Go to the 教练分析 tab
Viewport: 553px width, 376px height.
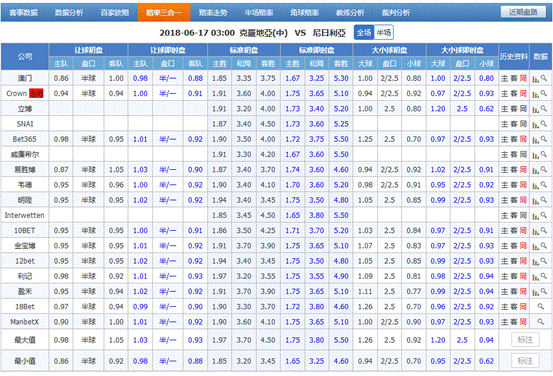point(350,13)
